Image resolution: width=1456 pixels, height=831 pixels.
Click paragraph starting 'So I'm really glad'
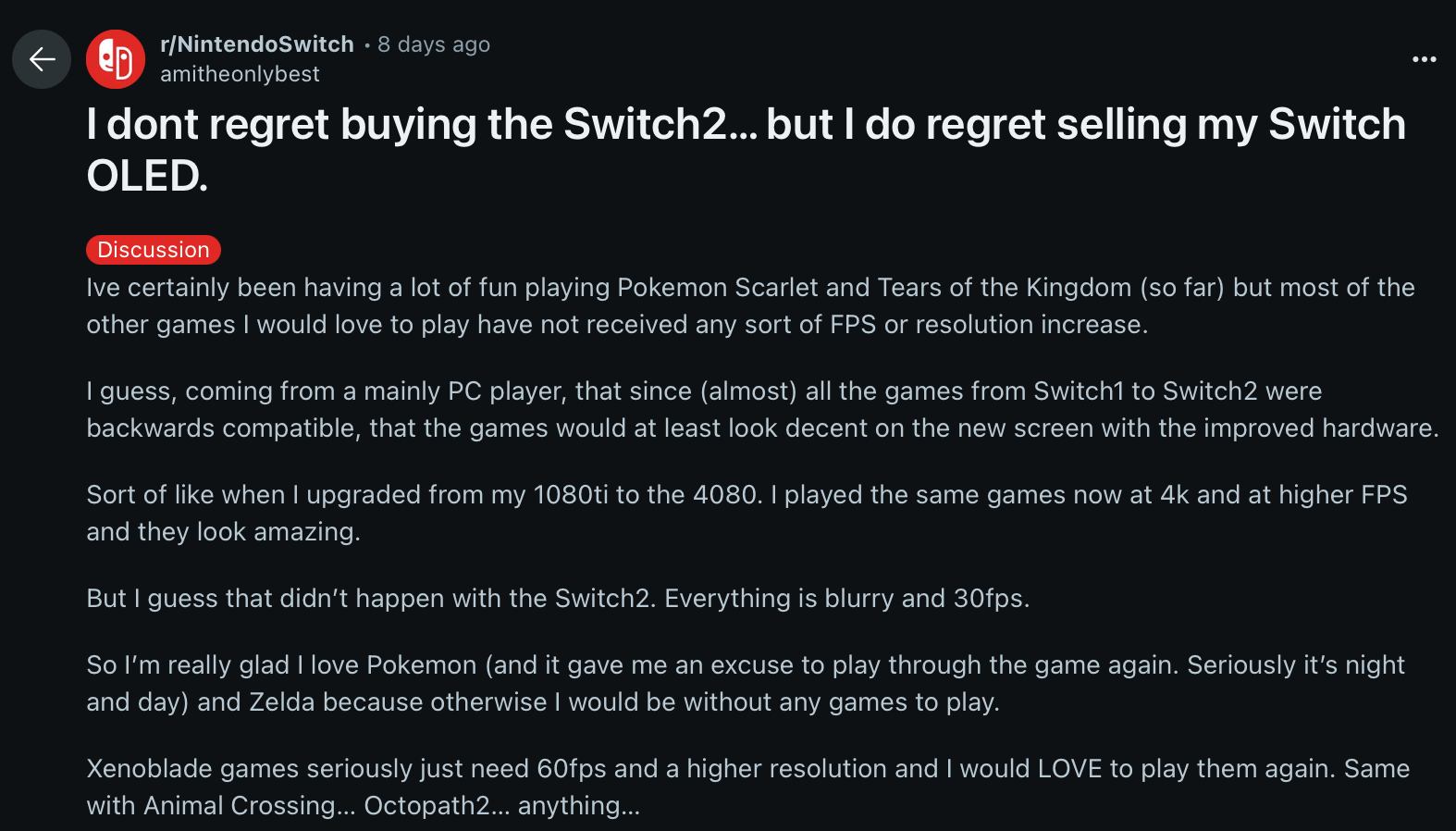click(x=746, y=684)
